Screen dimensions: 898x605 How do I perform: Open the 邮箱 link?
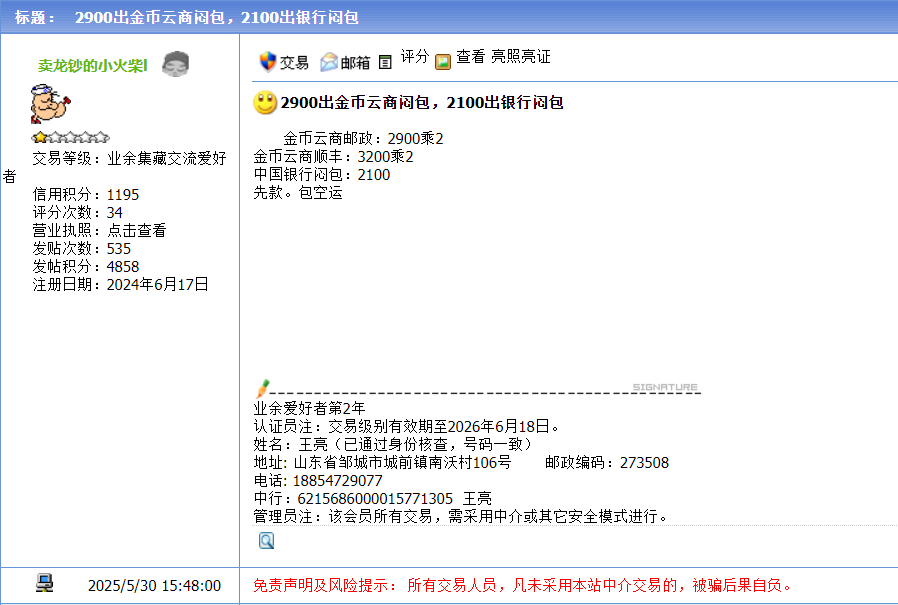click(x=355, y=62)
